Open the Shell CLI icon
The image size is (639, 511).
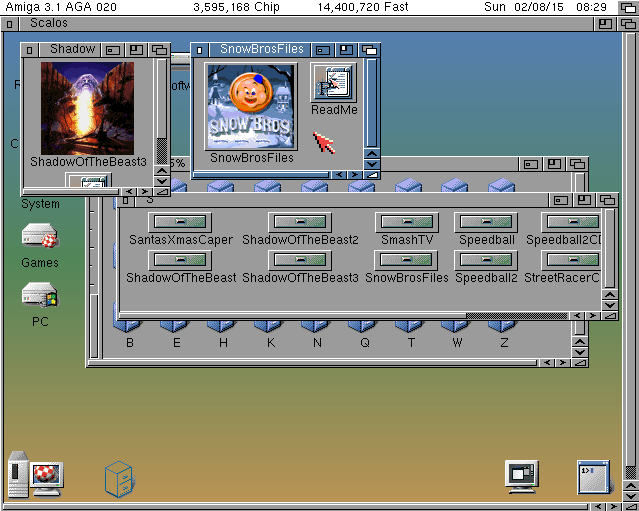[594, 477]
